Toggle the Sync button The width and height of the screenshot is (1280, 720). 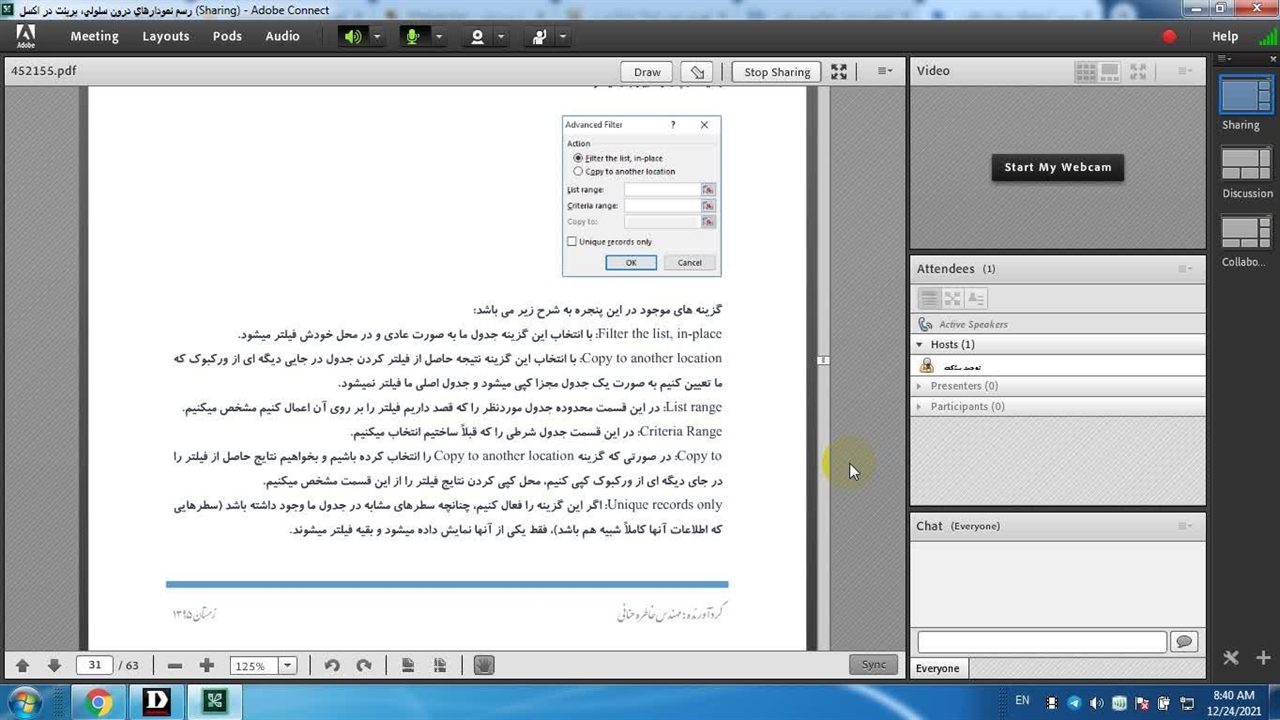point(873,665)
